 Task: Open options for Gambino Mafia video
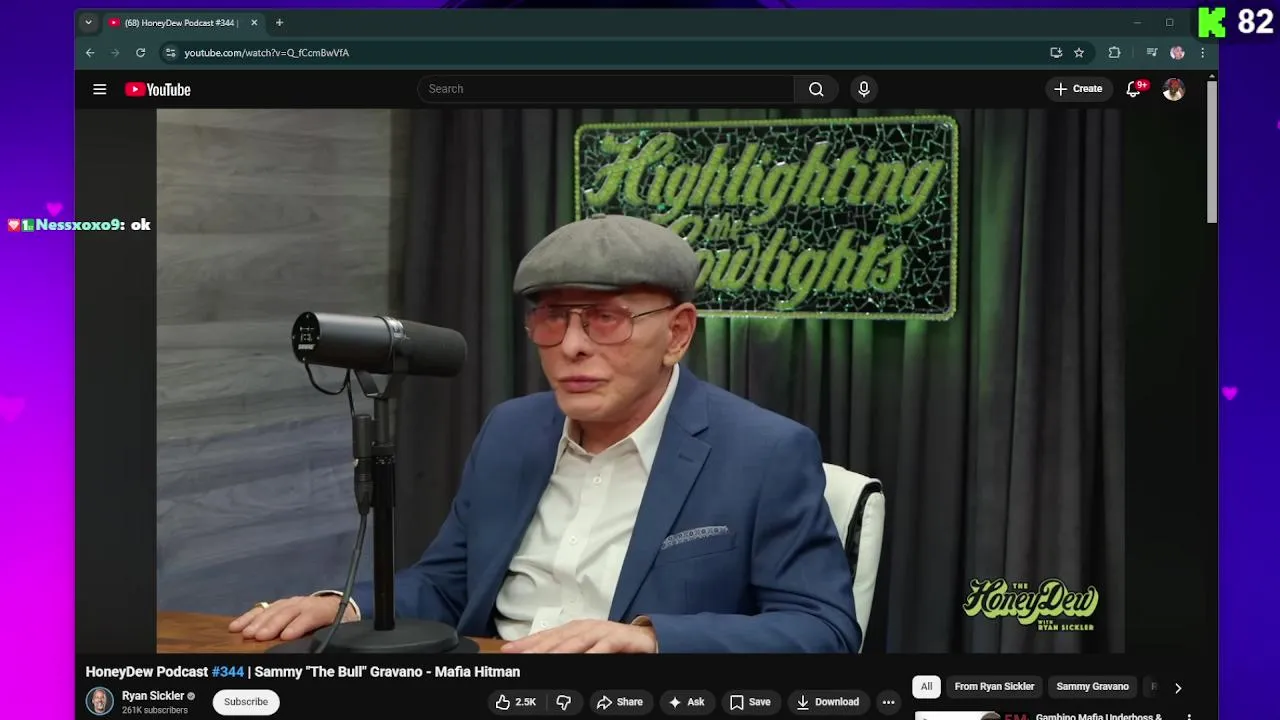coord(1189,717)
